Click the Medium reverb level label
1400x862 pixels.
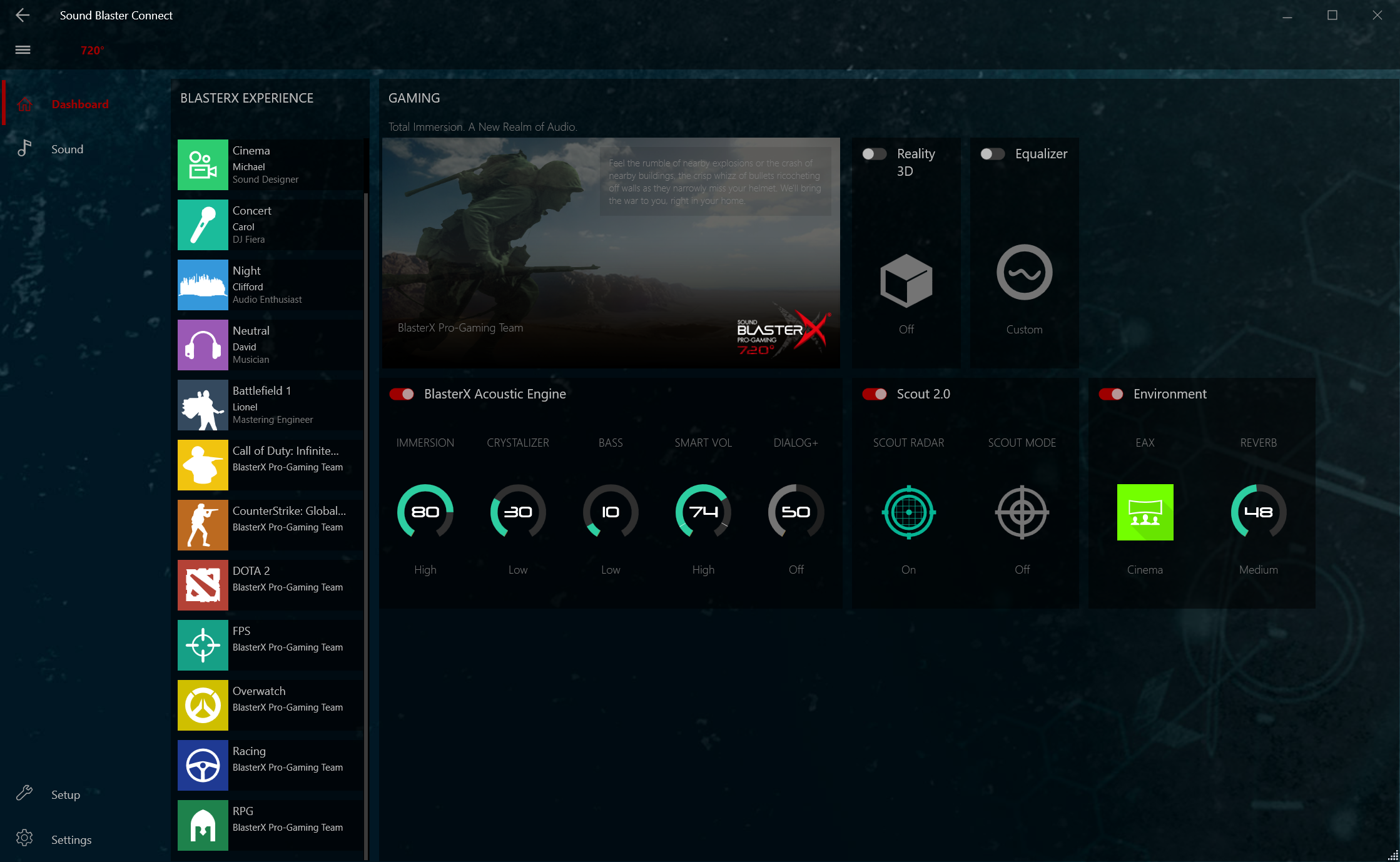(1258, 570)
